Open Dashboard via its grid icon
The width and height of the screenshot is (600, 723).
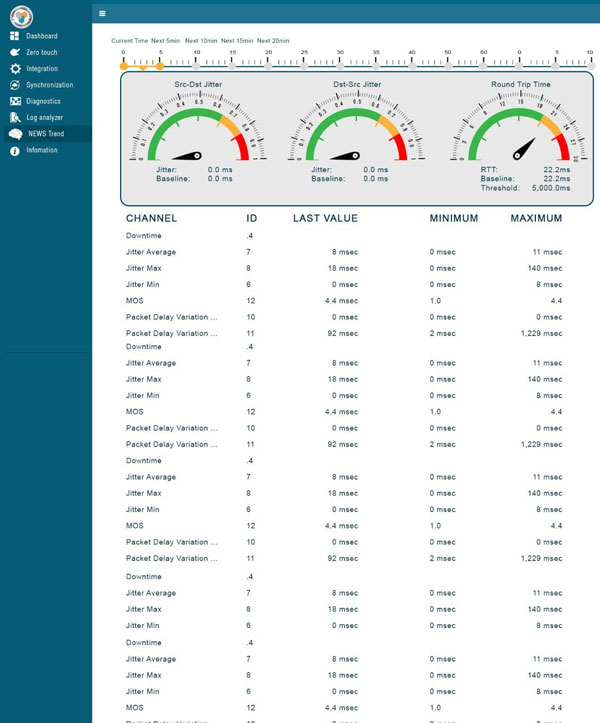point(15,36)
